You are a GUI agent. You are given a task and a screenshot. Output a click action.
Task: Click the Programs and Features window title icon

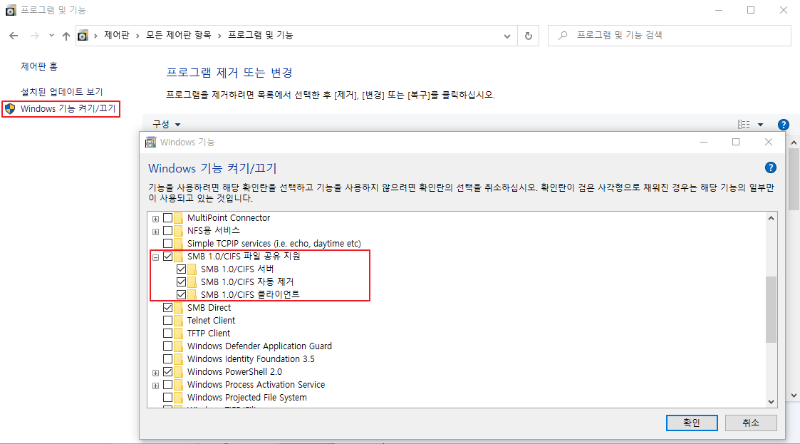point(10,10)
